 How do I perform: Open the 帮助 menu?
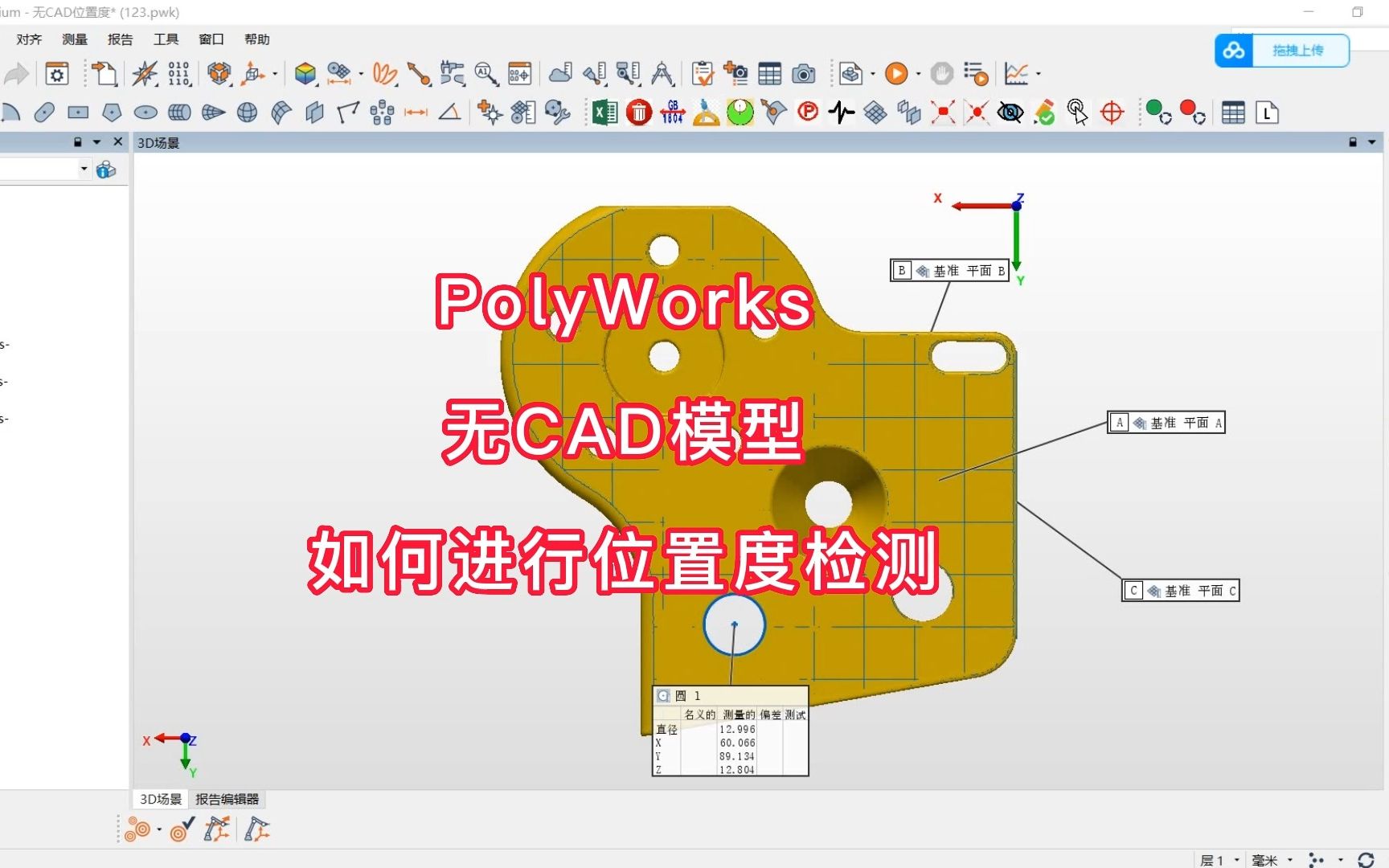pyautogui.click(x=257, y=39)
